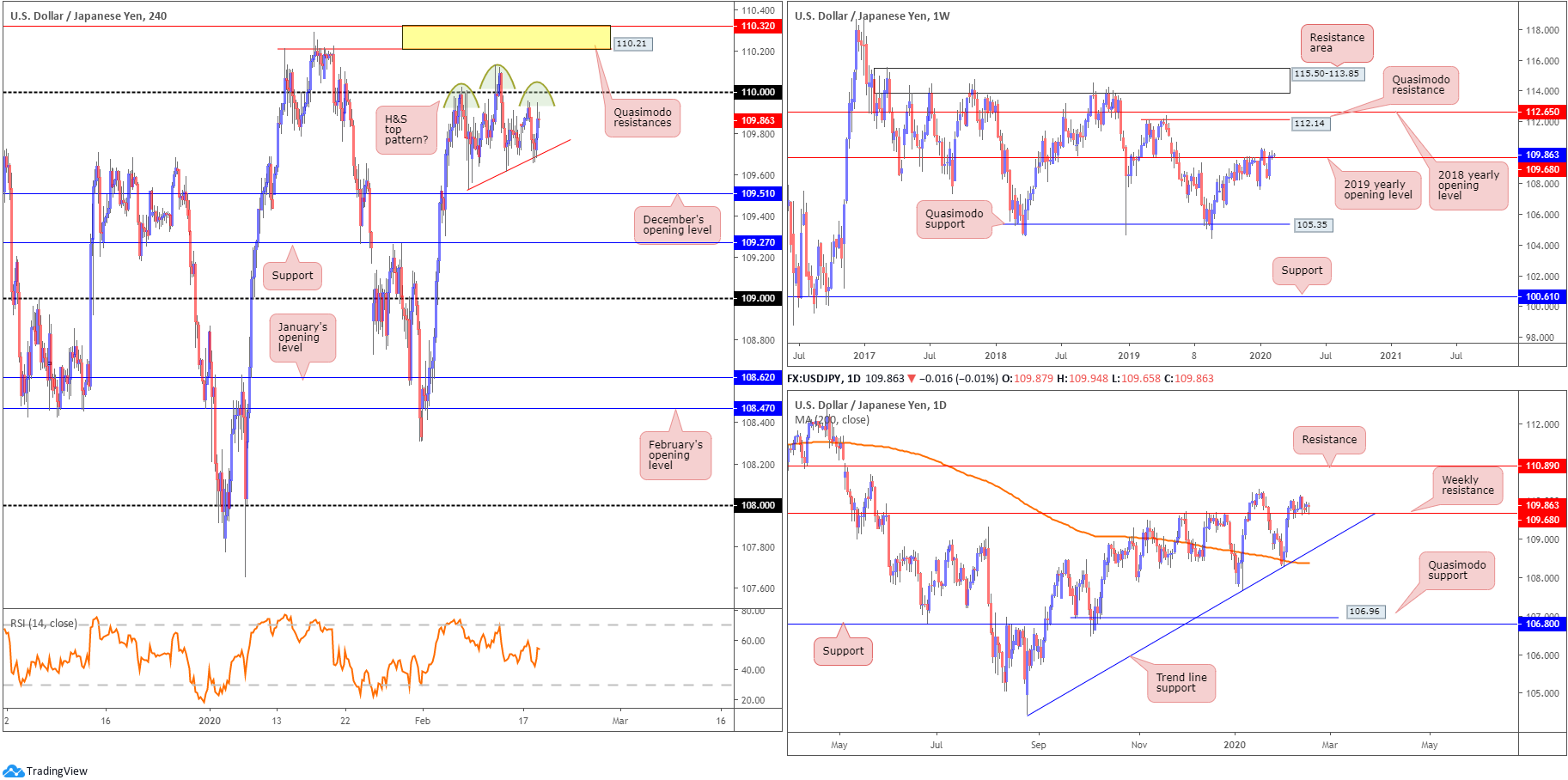1568x780 pixels.
Task: Click the 'January's opening level' callout
Action: tap(302, 338)
